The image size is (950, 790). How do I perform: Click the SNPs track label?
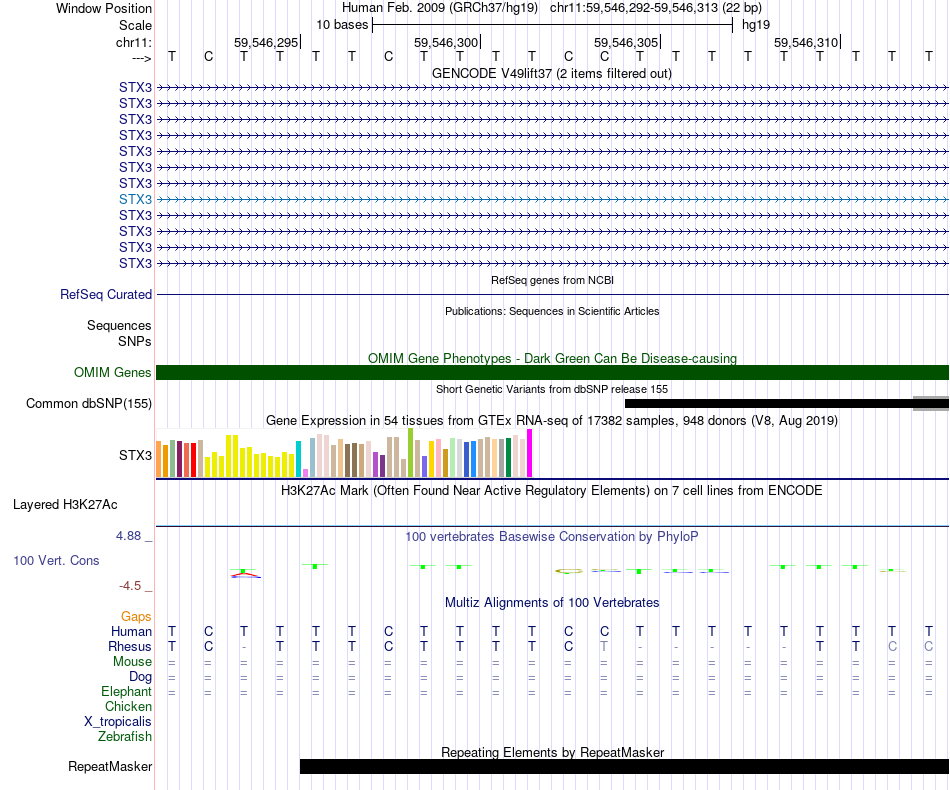point(135,341)
